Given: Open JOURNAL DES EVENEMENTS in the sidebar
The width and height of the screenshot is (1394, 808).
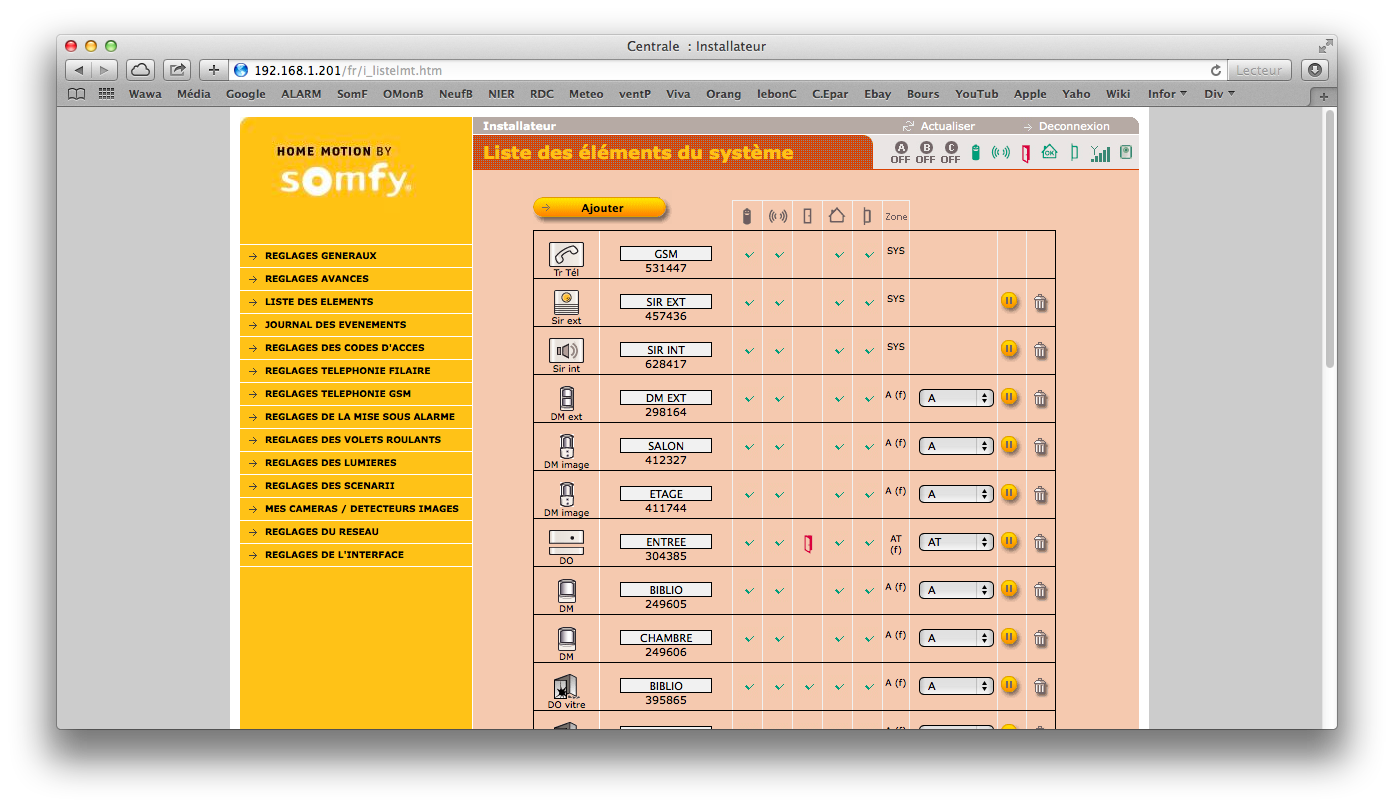Looking at the screenshot, I should coord(335,325).
